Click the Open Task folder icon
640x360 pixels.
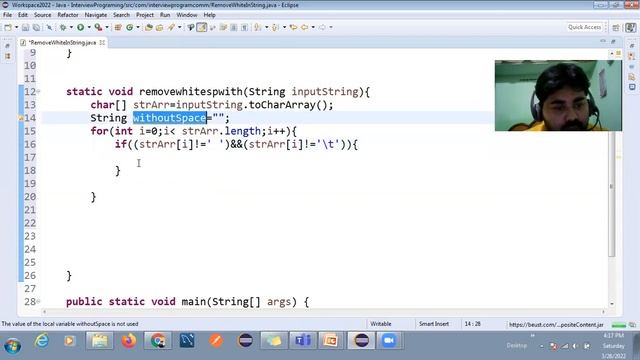pos(160,27)
